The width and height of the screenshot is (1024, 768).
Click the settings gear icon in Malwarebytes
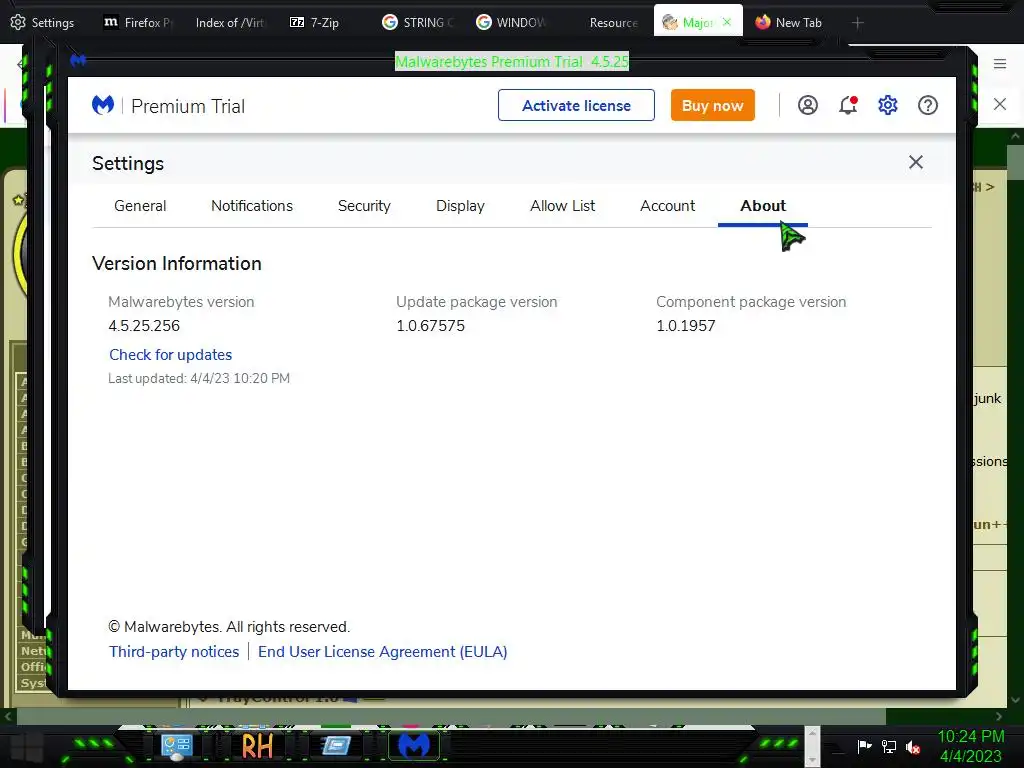click(x=888, y=105)
